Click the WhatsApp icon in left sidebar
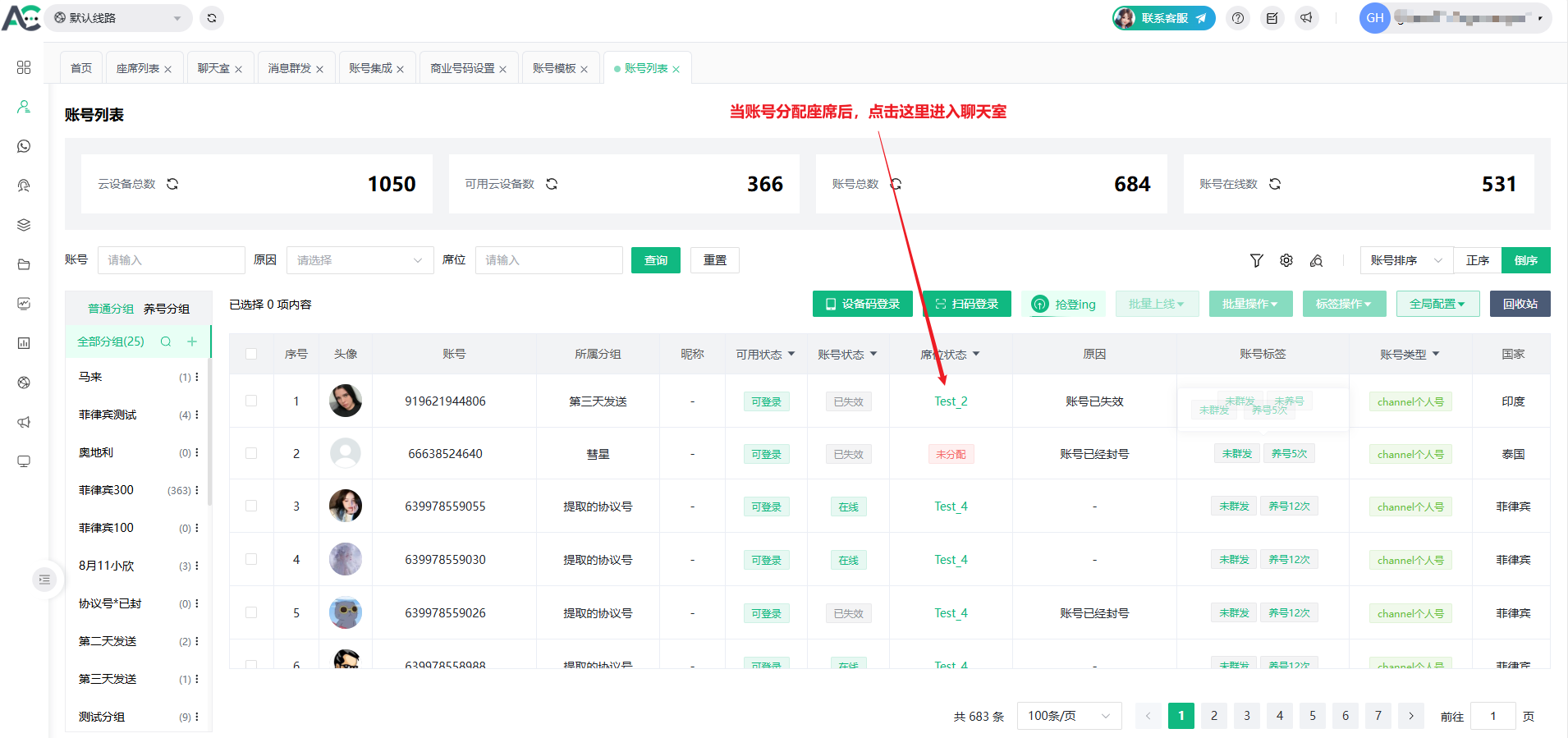This screenshot has height=738, width=1568. click(x=24, y=146)
